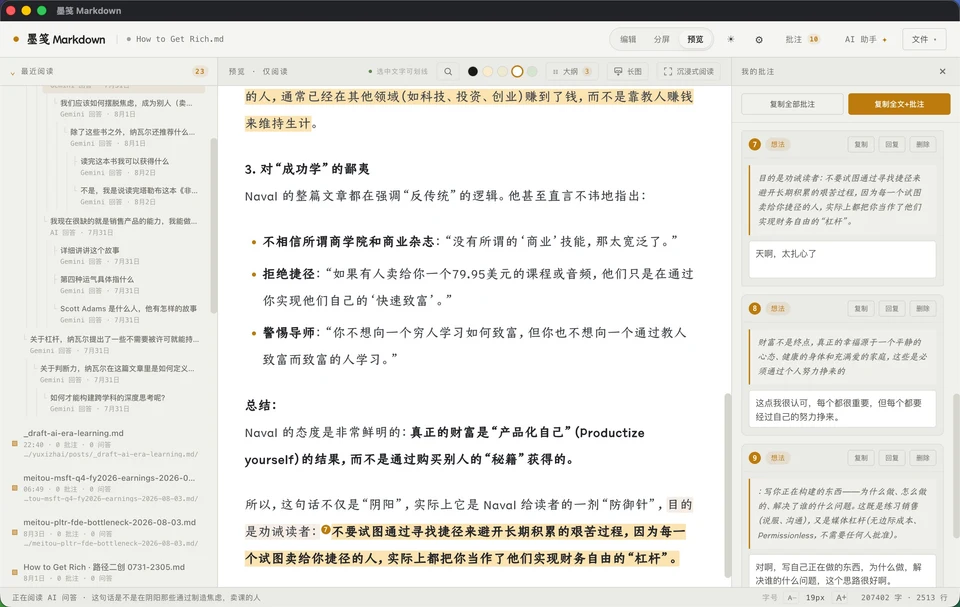This screenshot has height=607, width=960.
Task: Increase font size with A+ button
Action: point(841,597)
